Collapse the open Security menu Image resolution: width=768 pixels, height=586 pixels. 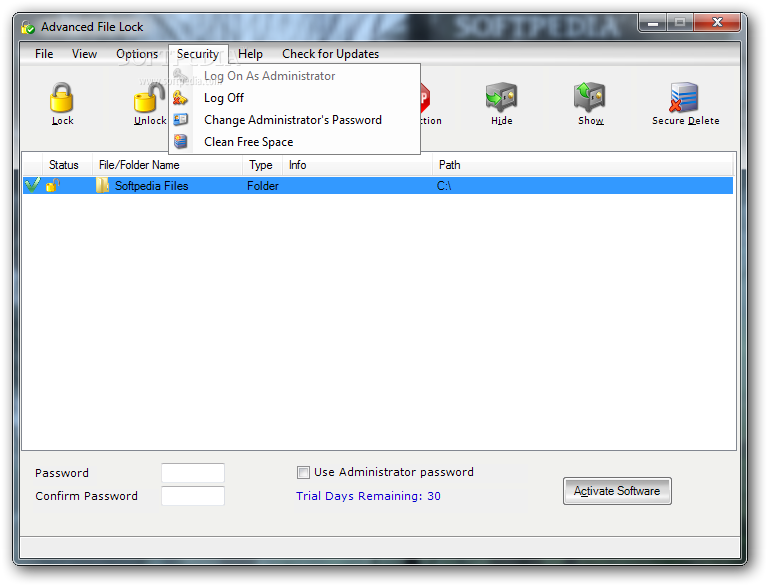point(198,54)
